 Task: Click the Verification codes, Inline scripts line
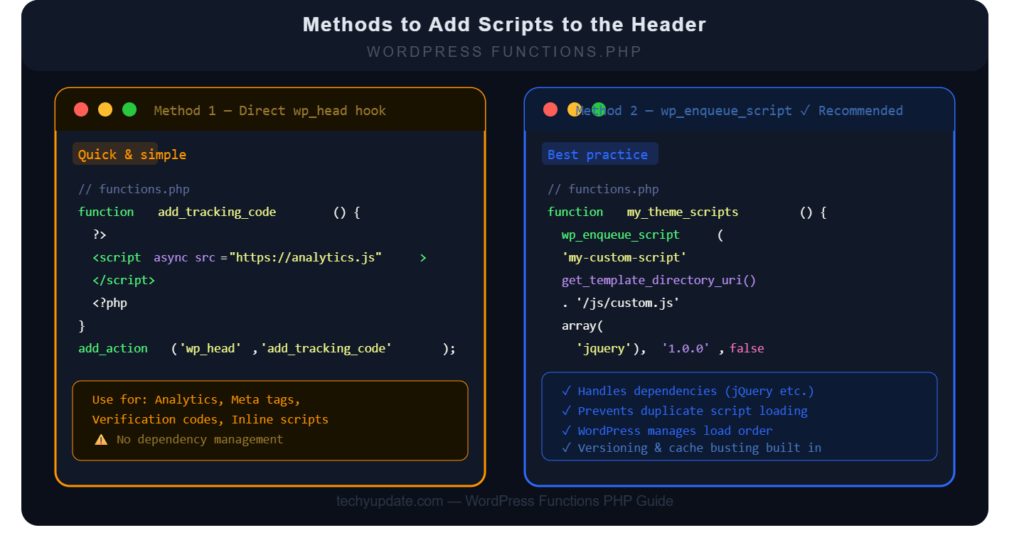(x=210, y=419)
